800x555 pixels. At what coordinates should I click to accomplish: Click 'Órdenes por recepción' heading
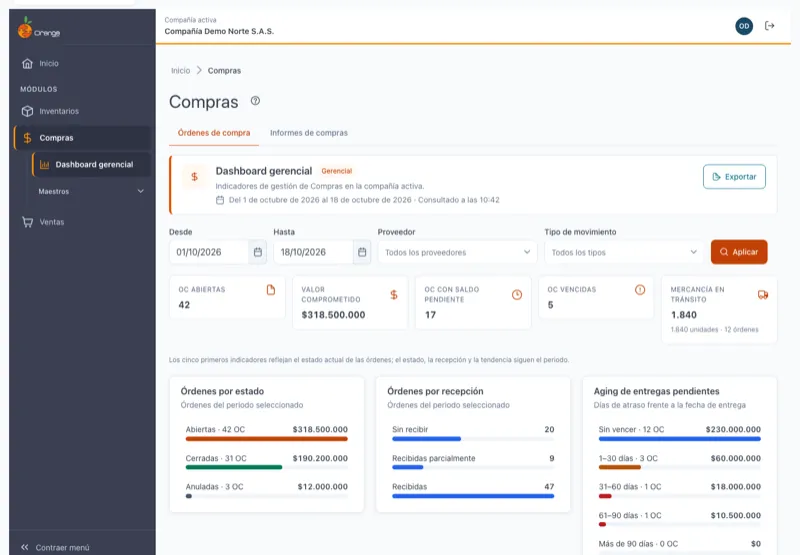tap(435, 391)
